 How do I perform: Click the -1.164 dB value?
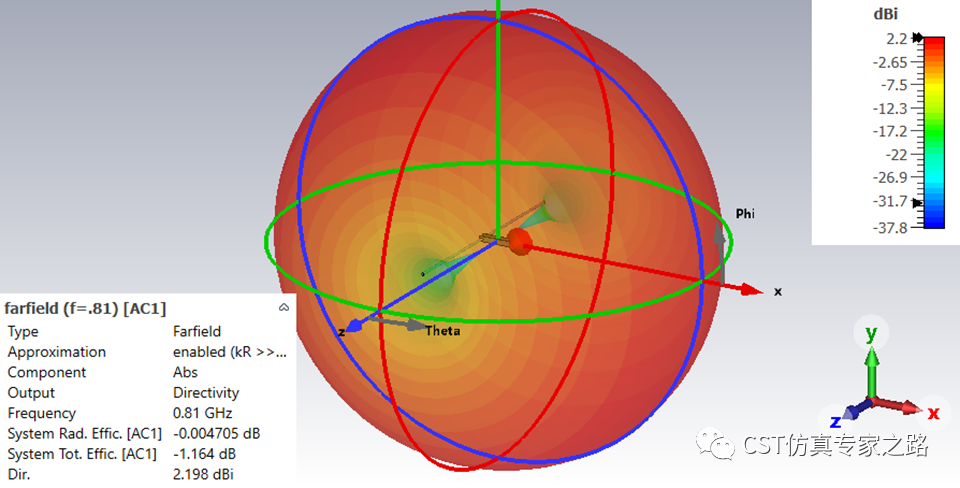pos(204,454)
